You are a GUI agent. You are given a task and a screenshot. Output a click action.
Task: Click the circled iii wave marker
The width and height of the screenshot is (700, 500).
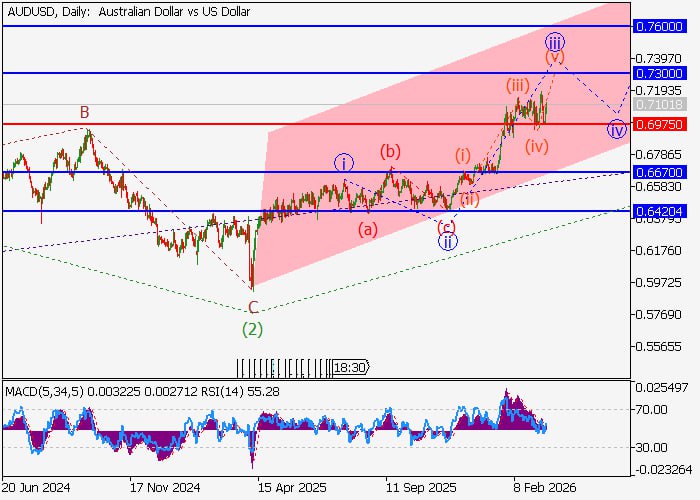pos(555,41)
